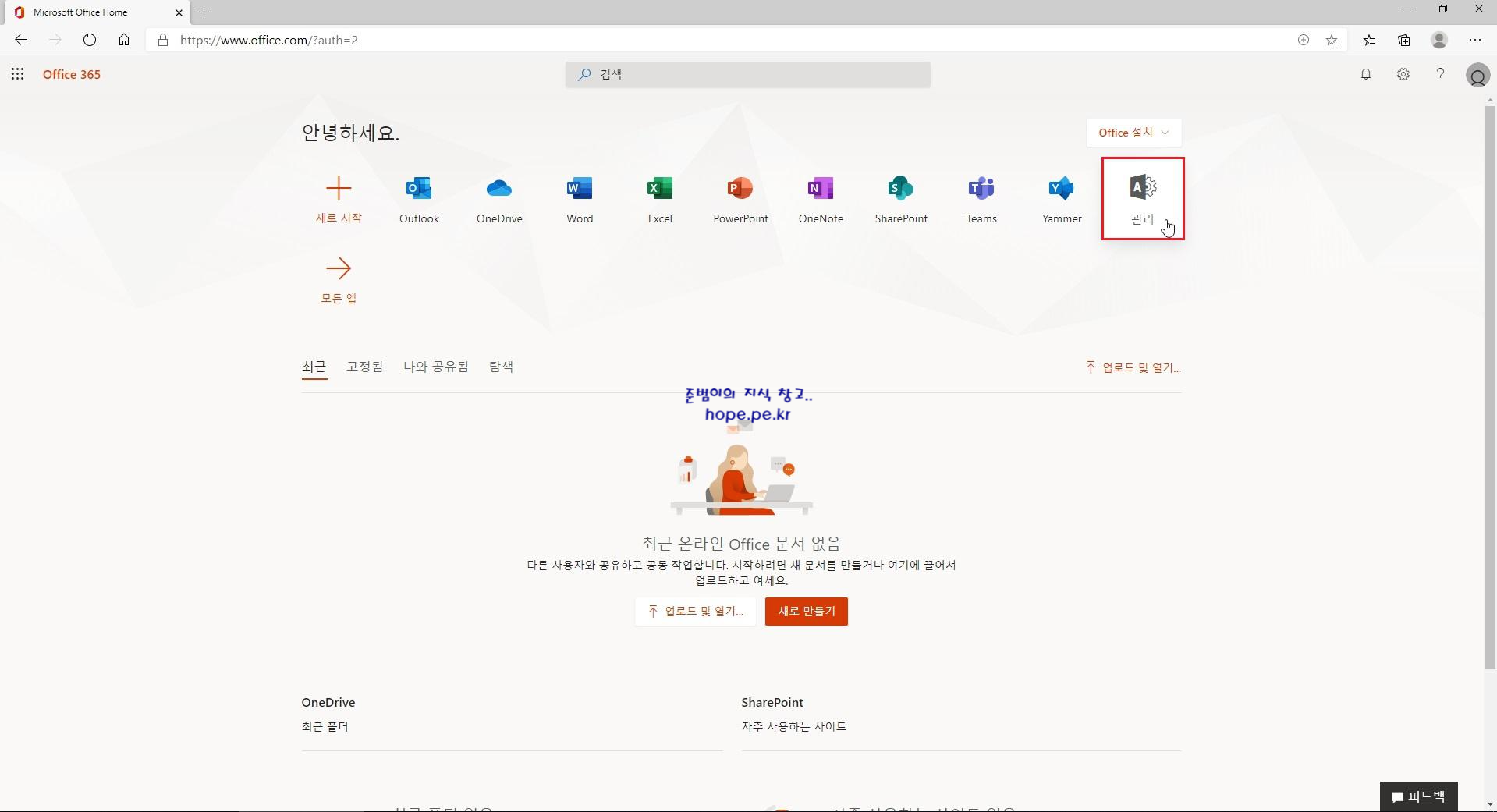Launch Microsoft Teams
This screenshot has width=1497, height=812.
[981, 198]
